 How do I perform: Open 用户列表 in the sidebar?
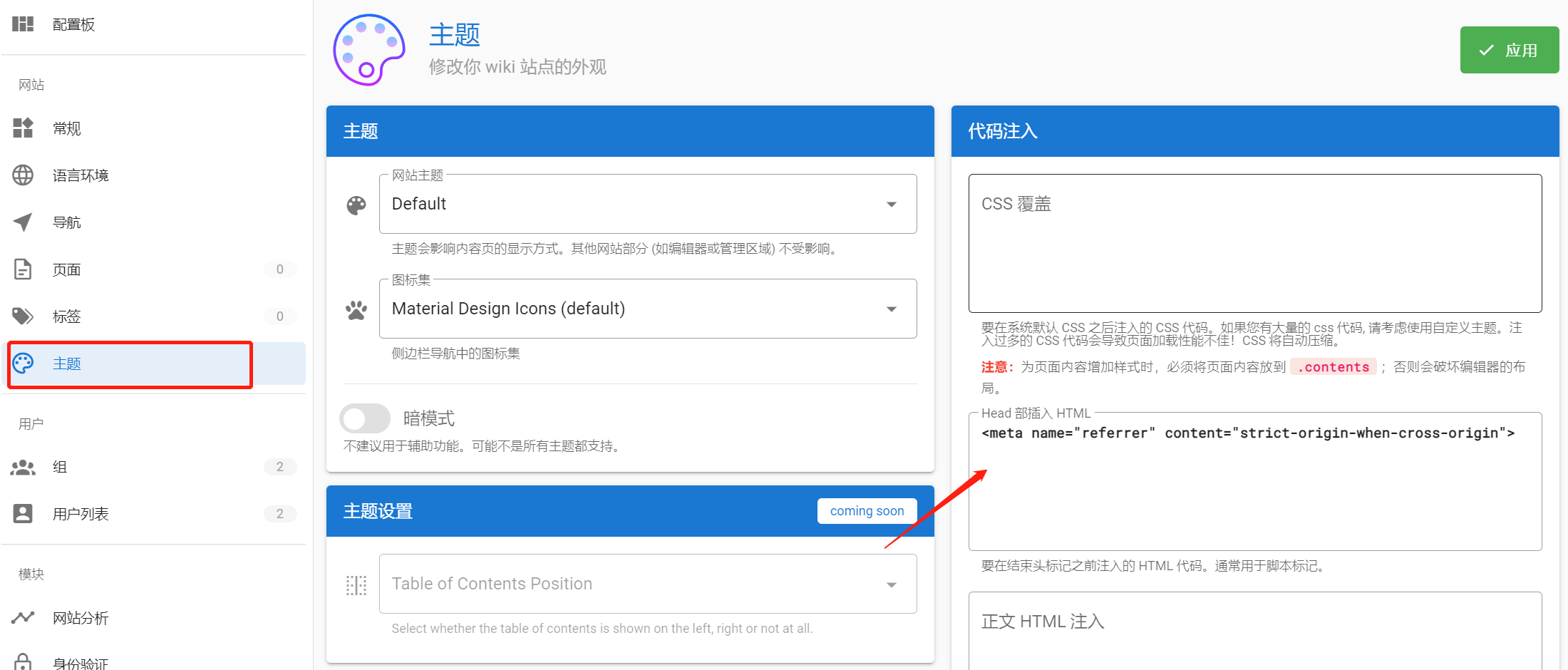(153, 514)
